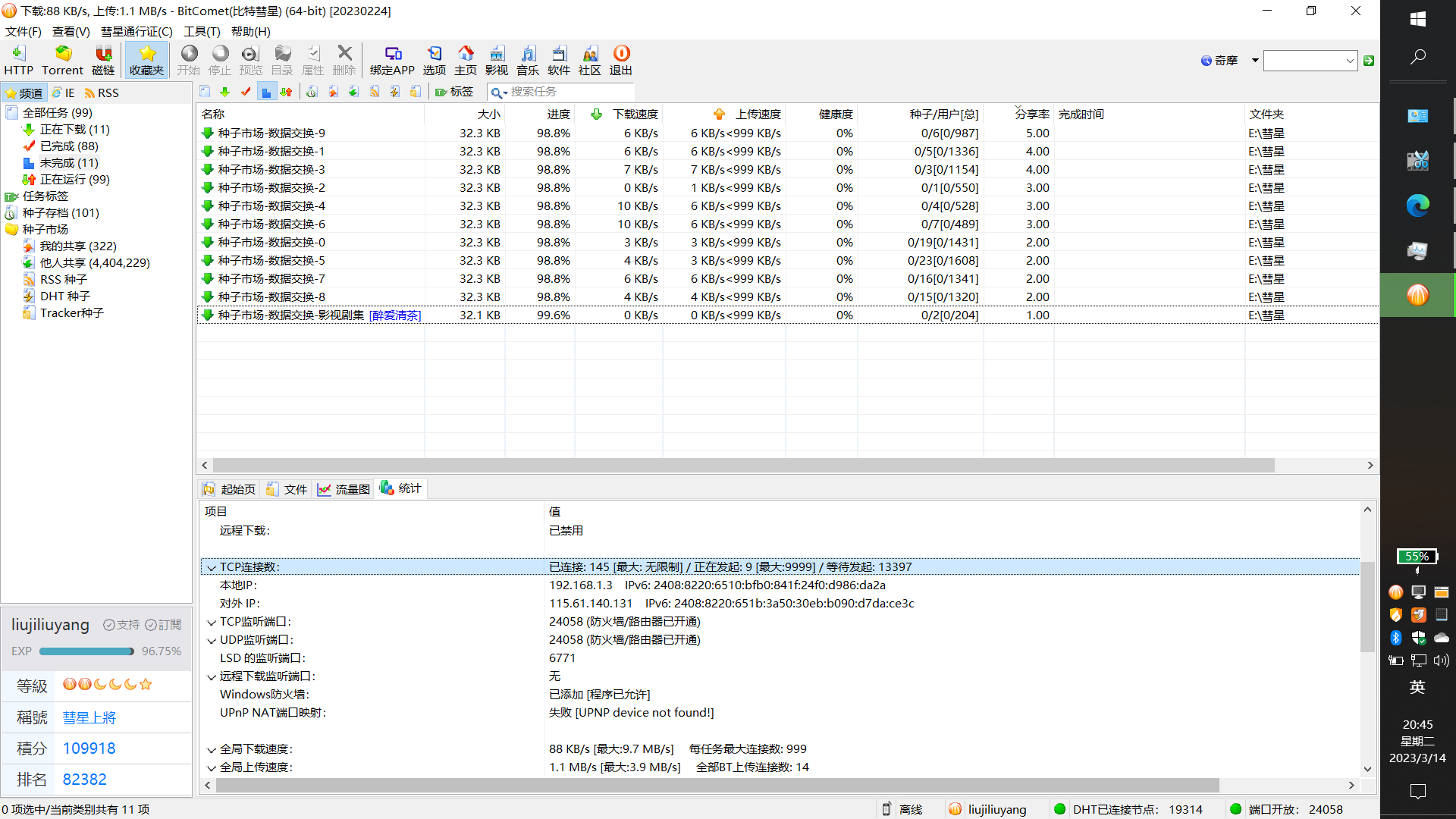Switch to the 流量图 tab
The image size is (1456, 819).
344,489
